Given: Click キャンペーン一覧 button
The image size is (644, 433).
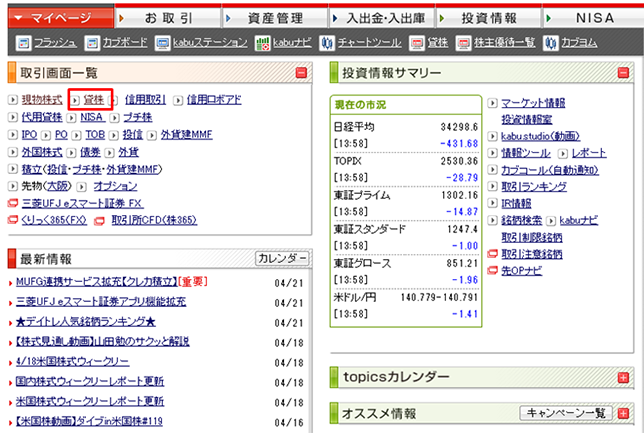Looking at the screenshot, I should [566, 413].
